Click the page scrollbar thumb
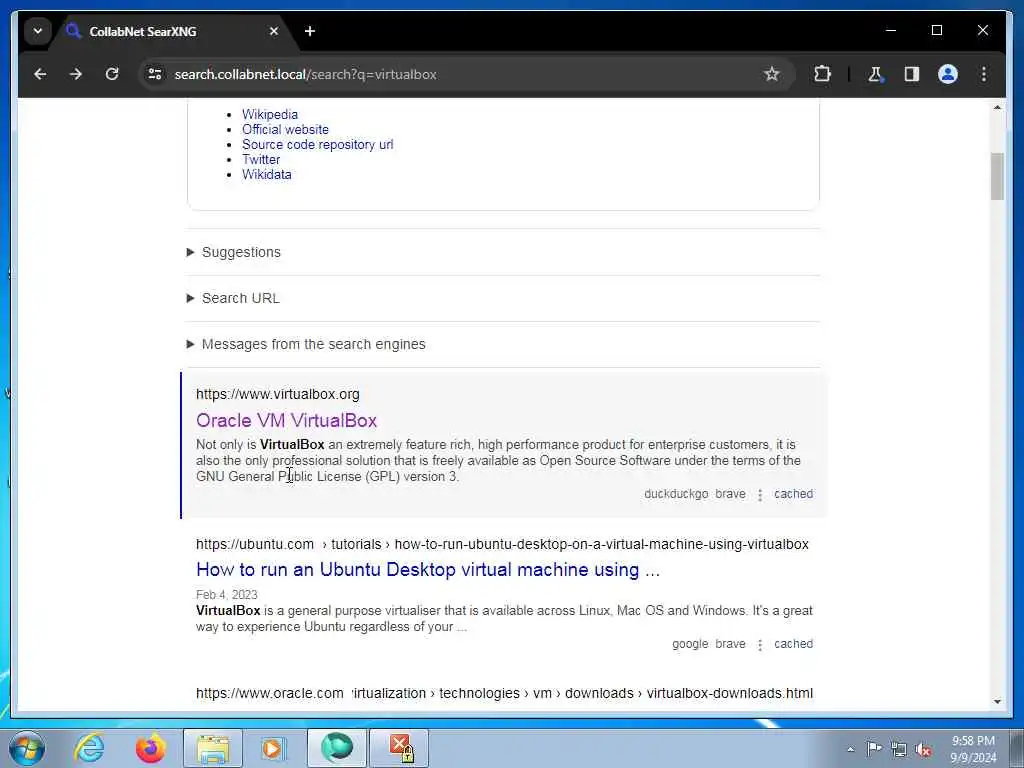1024x768 pixels. [997, 176]
